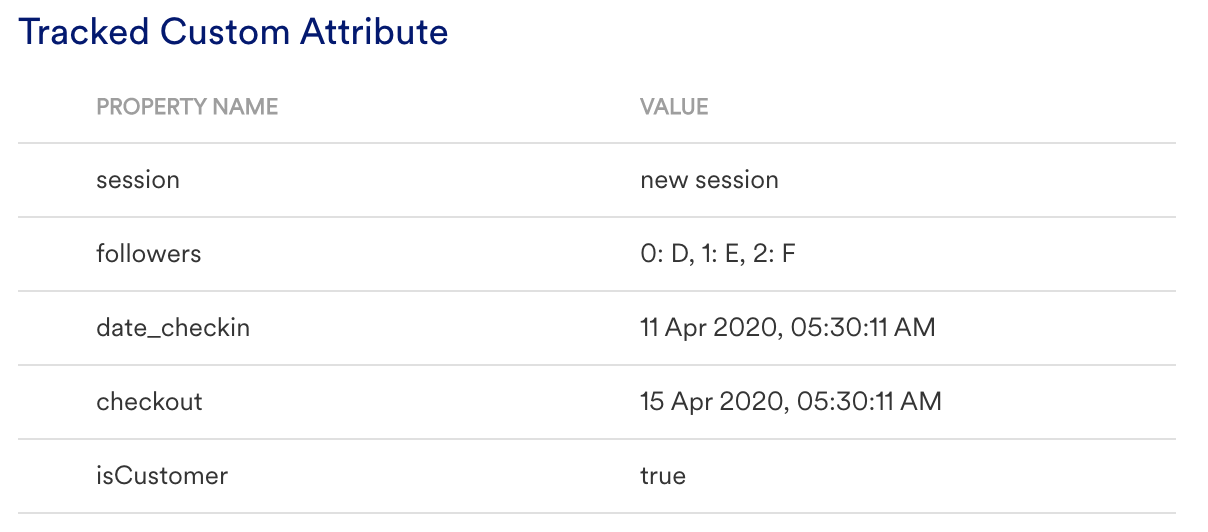This screenshot has height=532, width=1208.
Task: Click the 15 Apr 2020 date value
Action: [790, 402]
